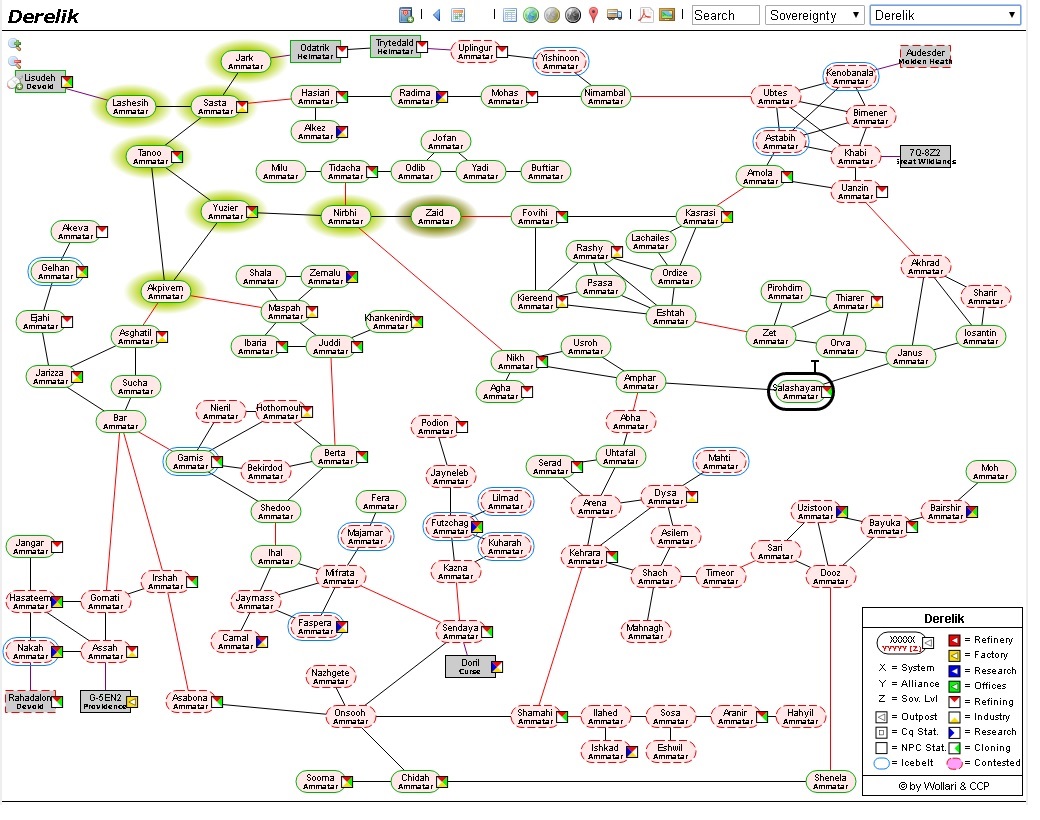Click the red map pin icon

pyautogui.click(x=594, y=15)
